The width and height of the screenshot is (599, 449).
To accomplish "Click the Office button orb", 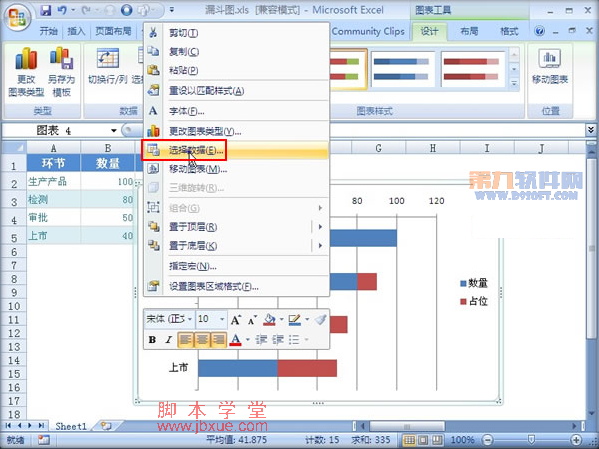I will pos(17,17).
